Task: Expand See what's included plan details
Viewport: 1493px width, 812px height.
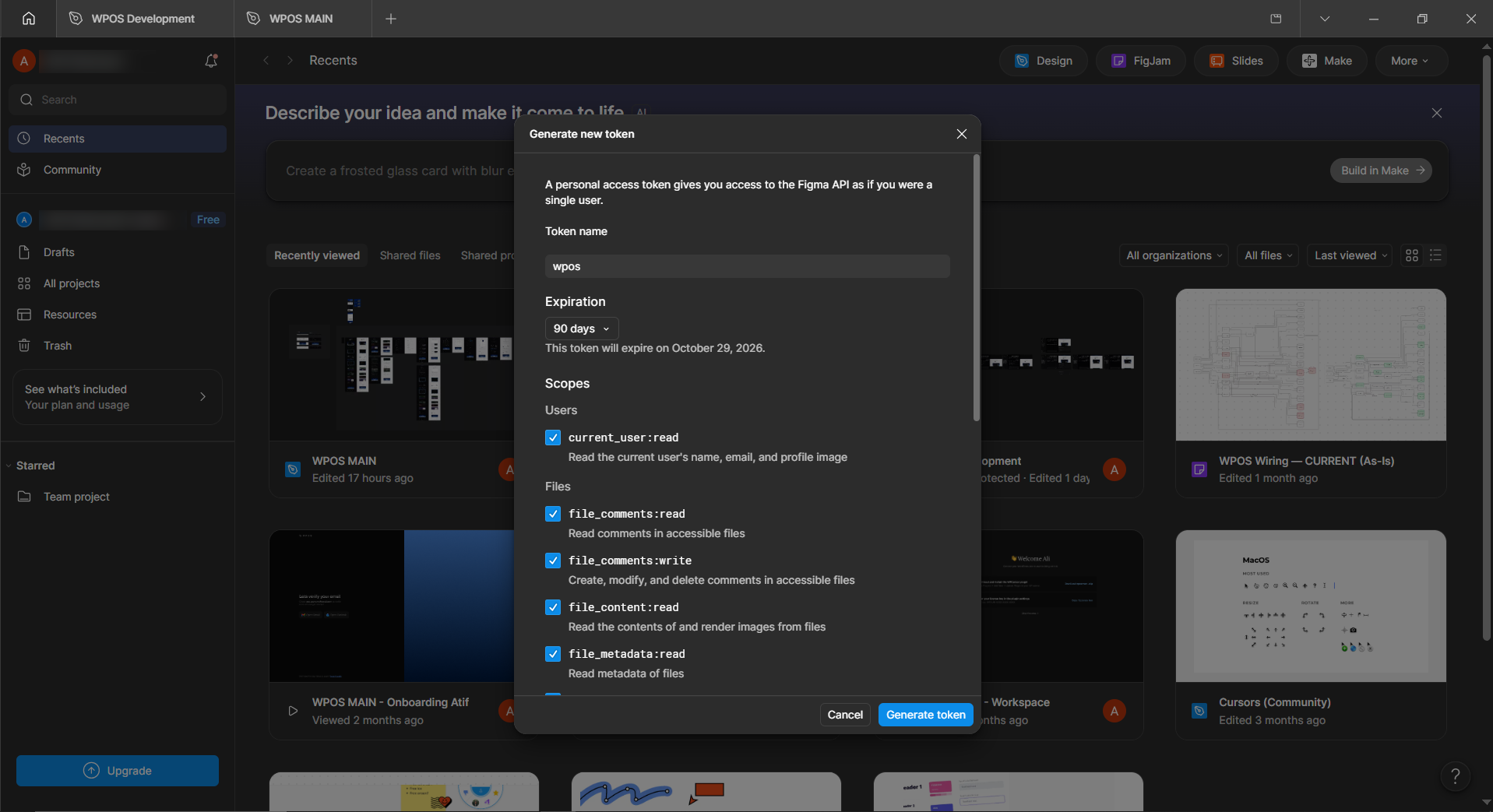Action: pyautogui.click(x=118, y=397)
